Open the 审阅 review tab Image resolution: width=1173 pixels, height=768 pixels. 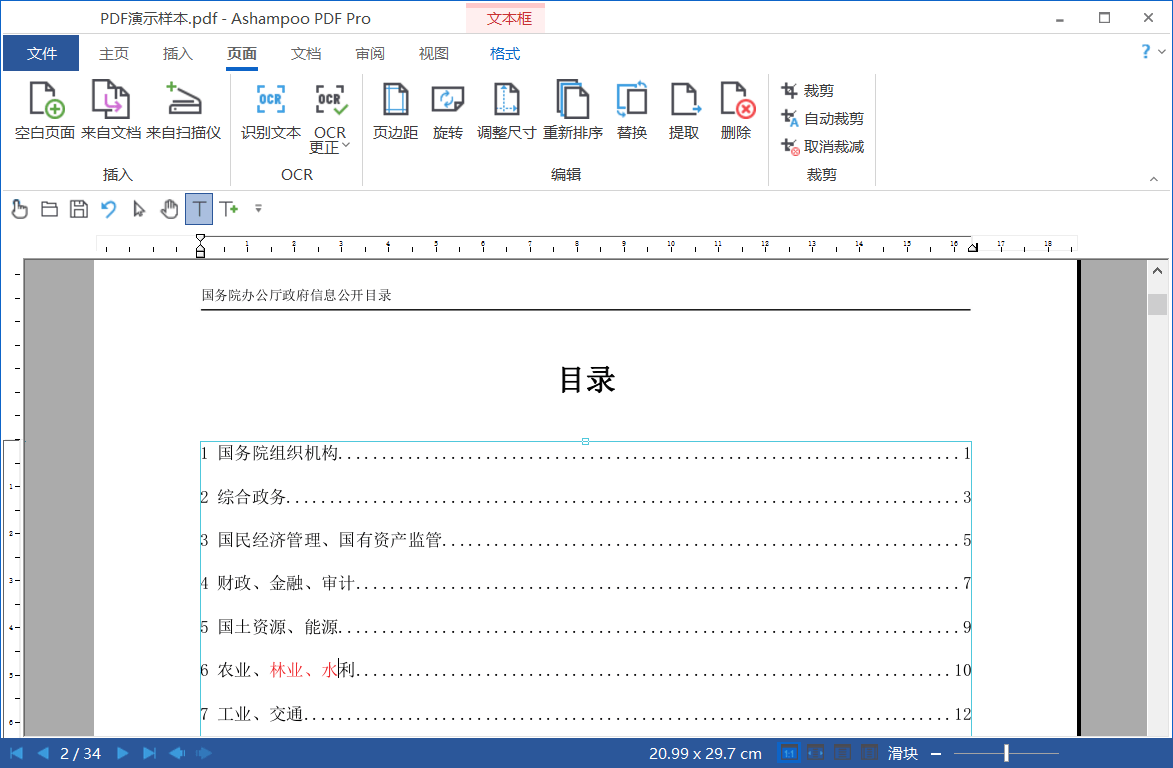coord(370,53)
